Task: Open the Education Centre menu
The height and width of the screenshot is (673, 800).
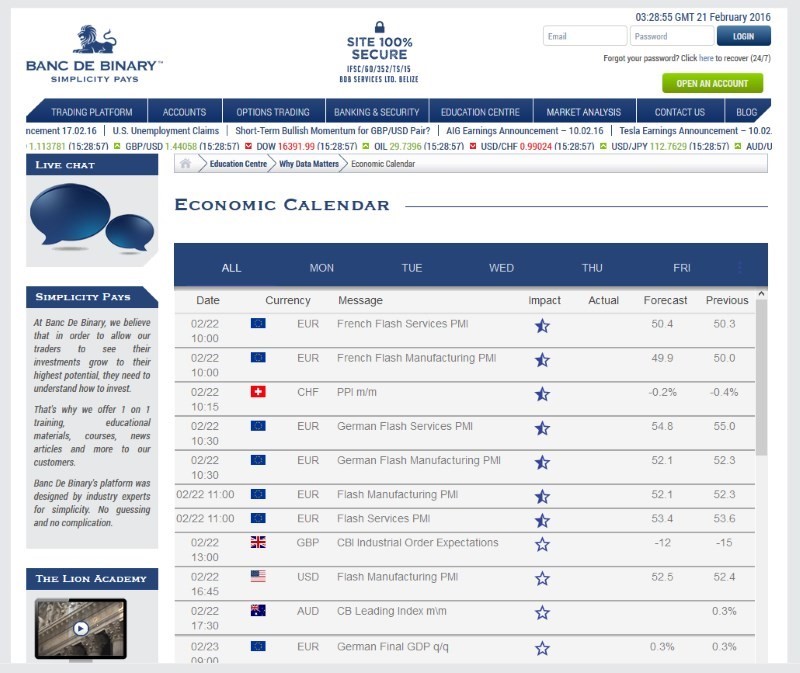Action: [481, 112]
